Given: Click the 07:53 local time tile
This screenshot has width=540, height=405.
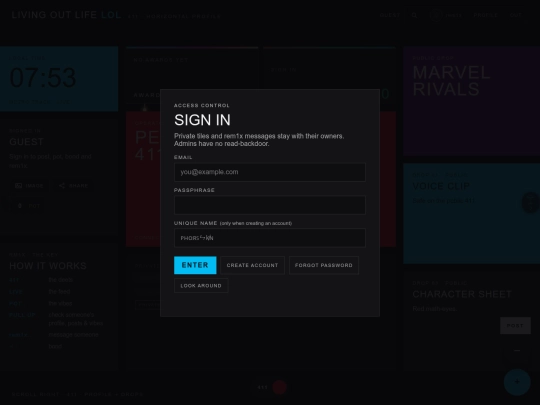Looking at the screenshot, I should [x=59, y=79].
